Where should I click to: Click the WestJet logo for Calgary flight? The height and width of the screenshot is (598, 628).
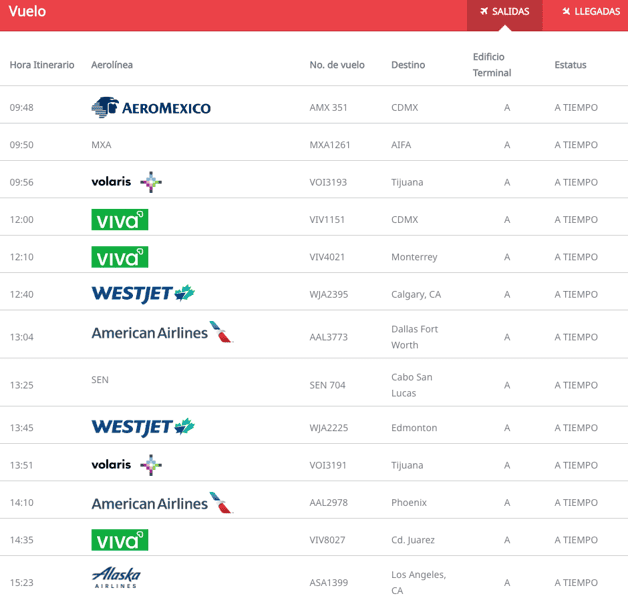[x=142, y=294]
